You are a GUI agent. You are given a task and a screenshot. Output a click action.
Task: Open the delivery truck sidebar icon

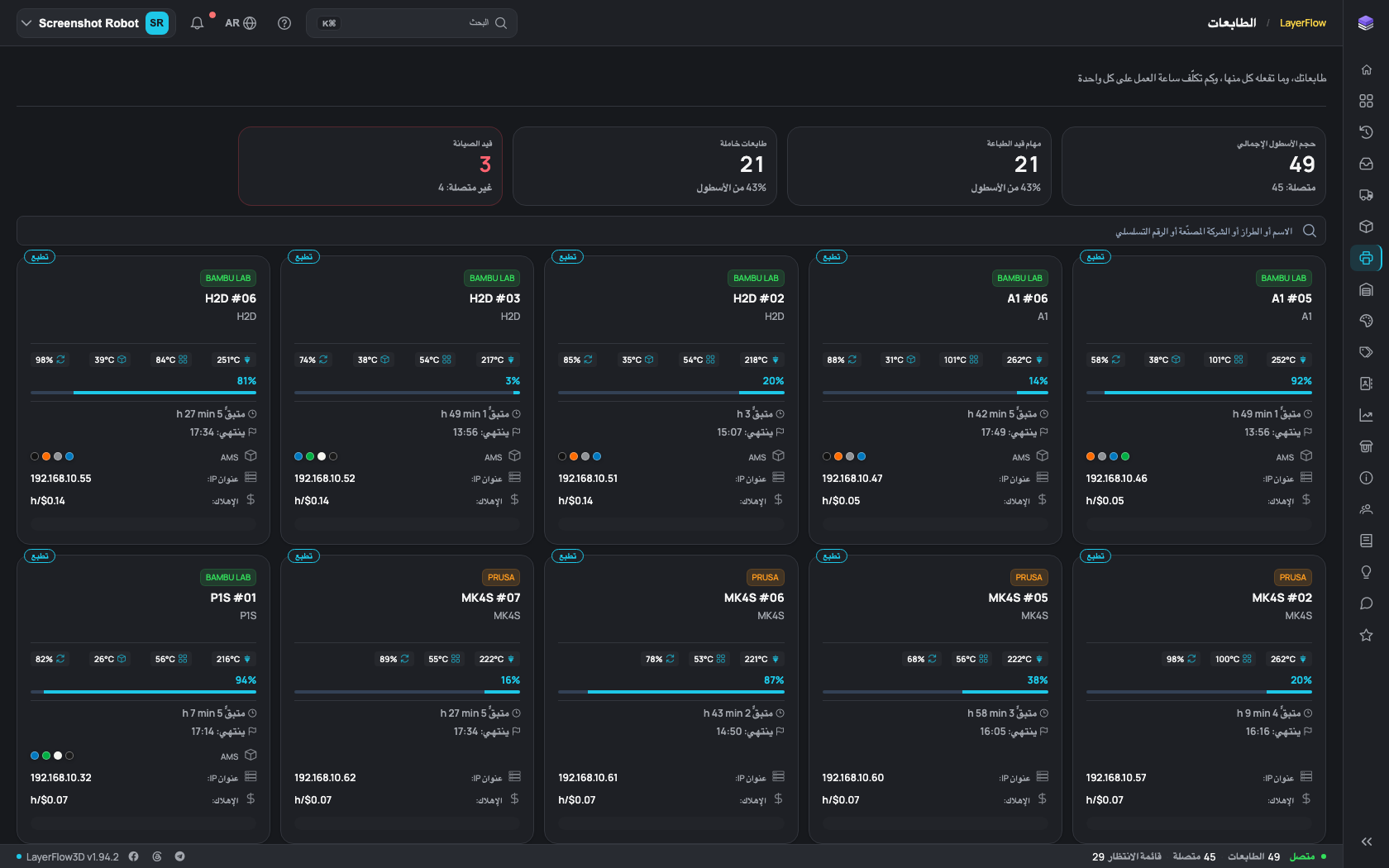pos(1366,195)
